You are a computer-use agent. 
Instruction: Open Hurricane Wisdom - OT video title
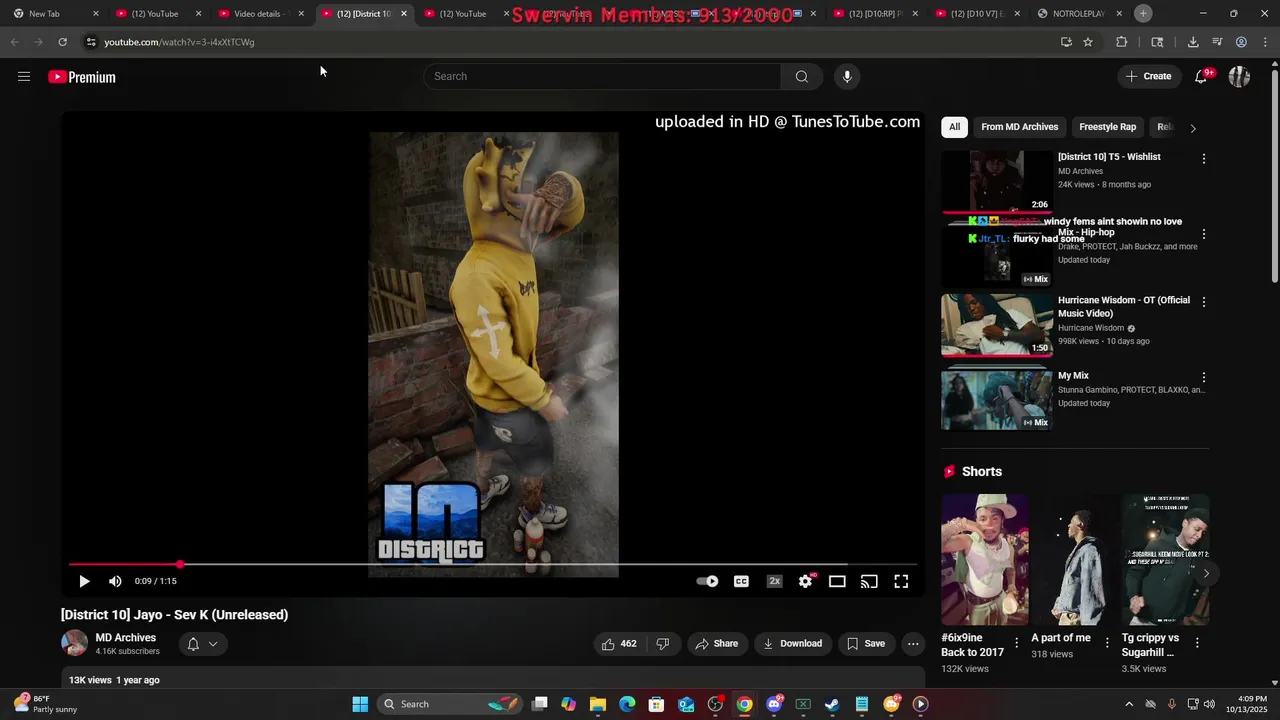(1124, 307)
